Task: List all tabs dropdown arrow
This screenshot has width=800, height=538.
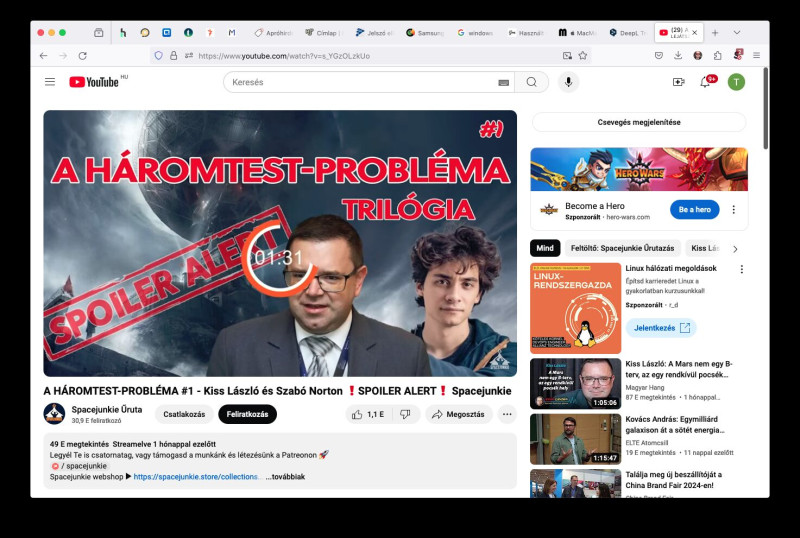Action: [x=737, y=33]
